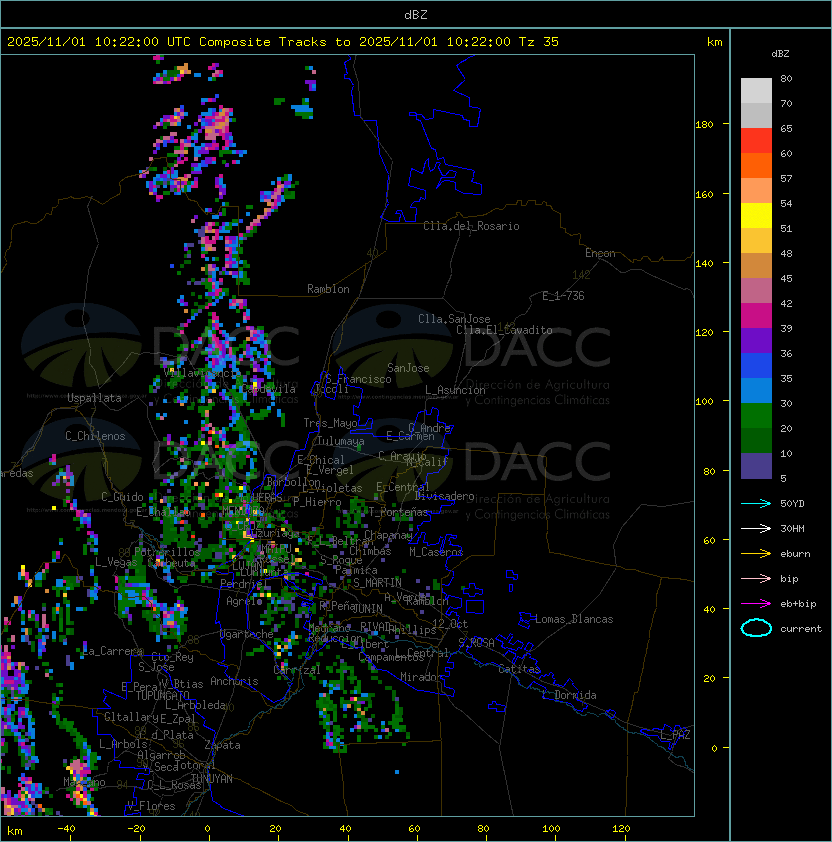Click the Agrelo map label
The height and width of the screenshot is (842, 832).
[x=244, y=601]
